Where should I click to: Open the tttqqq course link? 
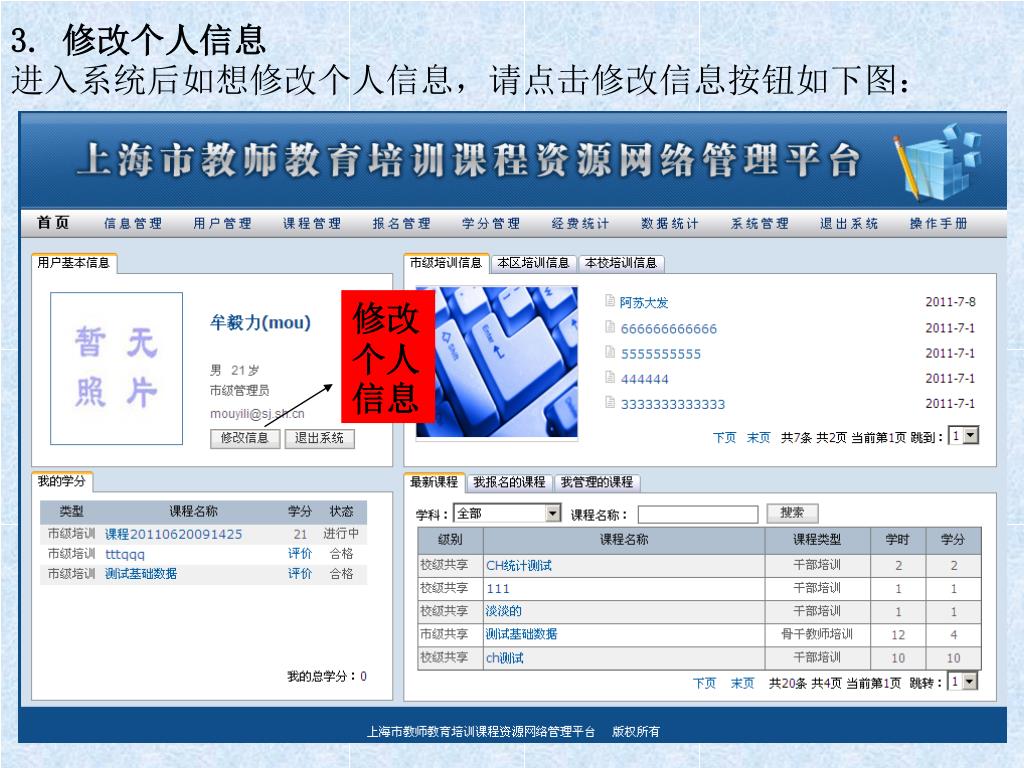pyautogui.click(x=125, y=554)
